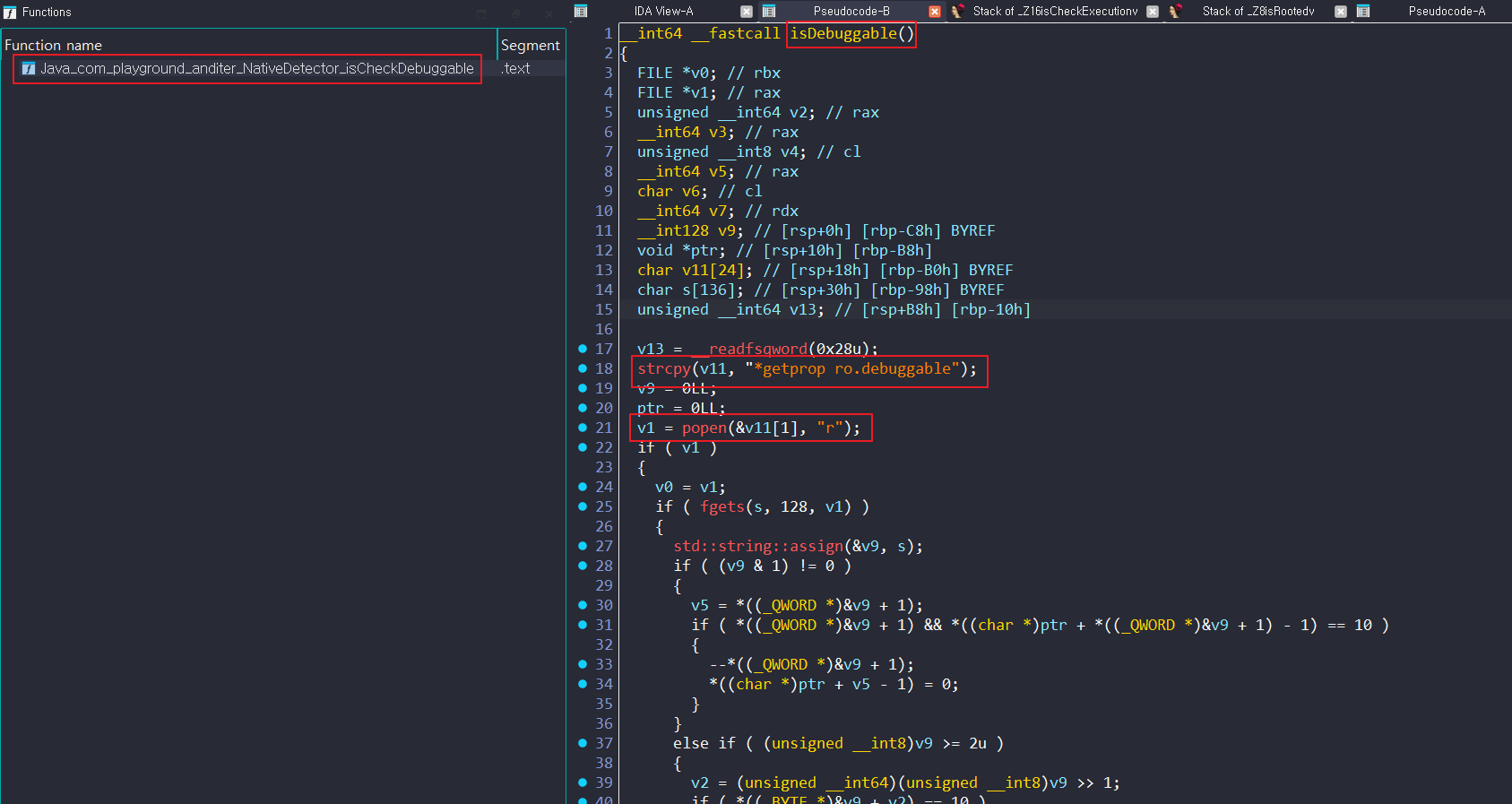Click the IDA View-A tab icon
The width and height of the screenshot is (1512, 804).
[x=581, y=12]
